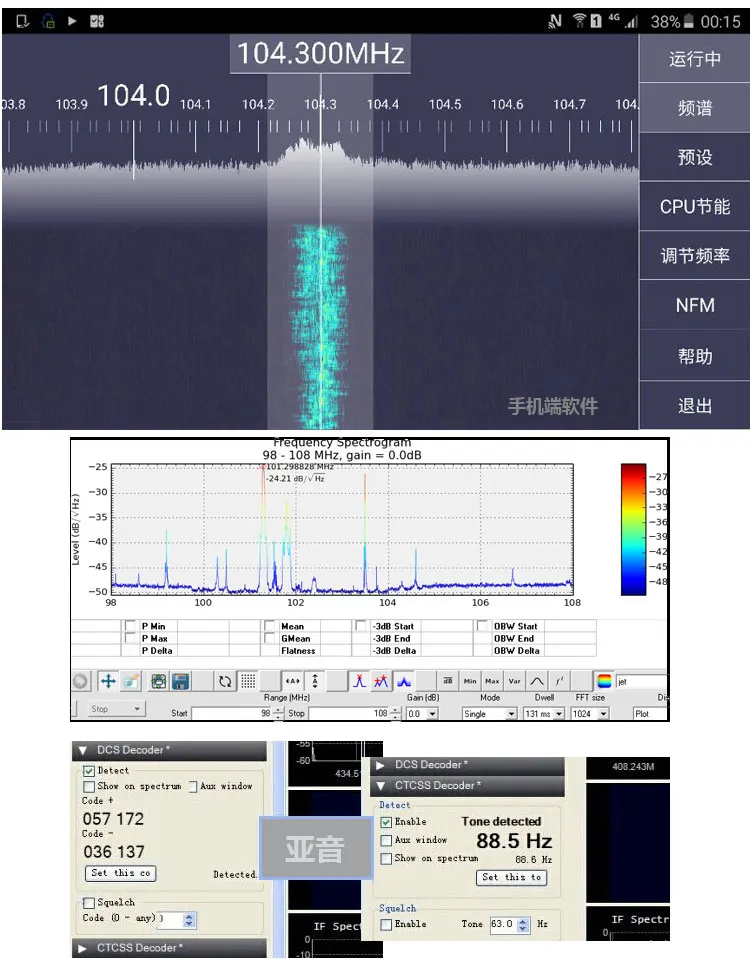Tap the Wi-Fi icon in status bar

pyautogui.click(x=579, y=21)
